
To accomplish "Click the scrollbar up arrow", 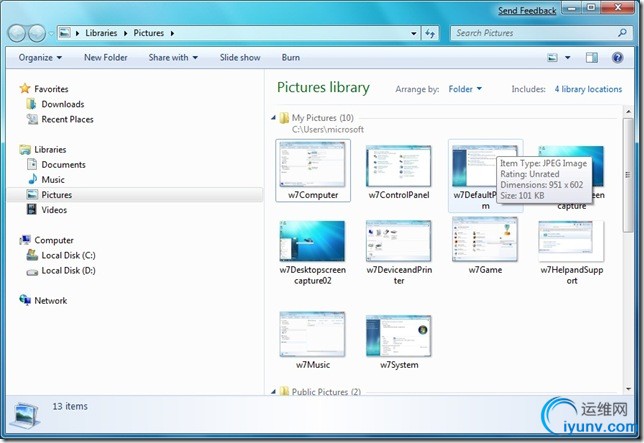I will 628,111.
